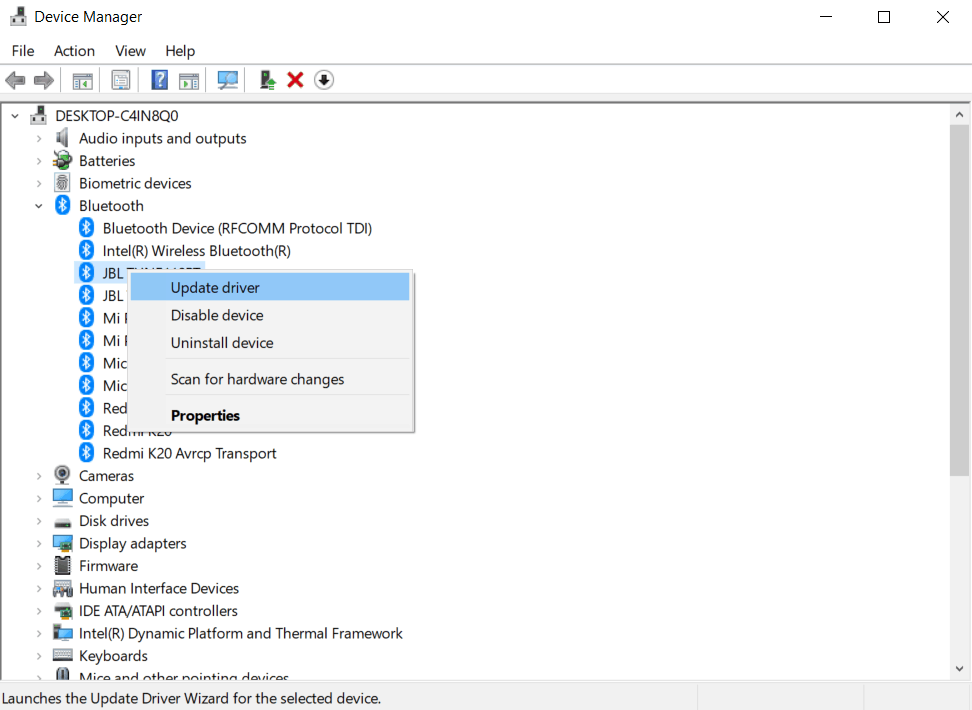Select Intel(R) Wireless Bluetooth(R) device
The image size is (972, 710).
point(197,251)
